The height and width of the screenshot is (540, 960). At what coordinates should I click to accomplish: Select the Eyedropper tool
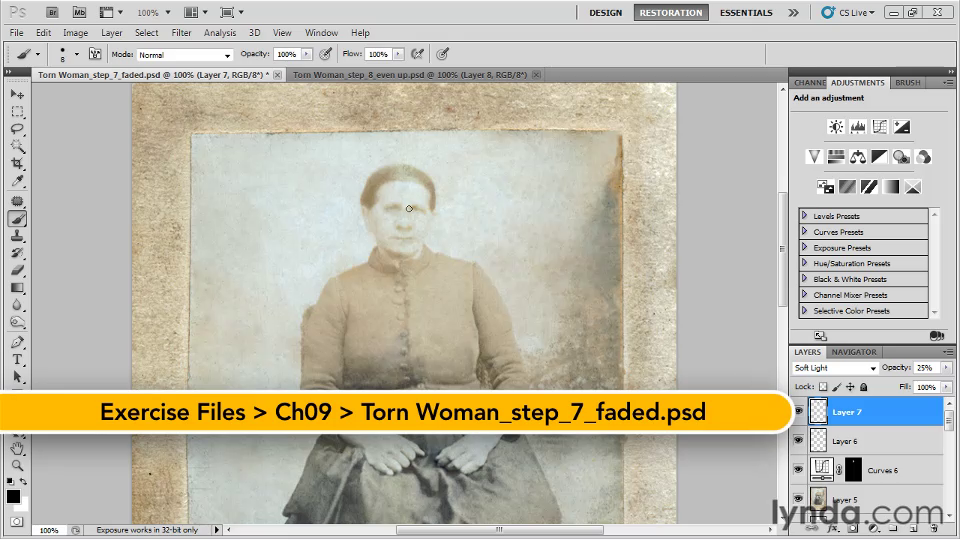(17, 181)
